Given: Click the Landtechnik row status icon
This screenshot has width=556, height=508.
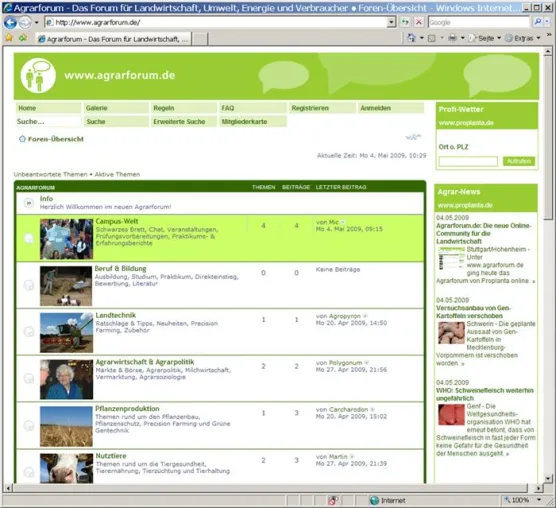Looking at the screenshot, I should (29, 331).
